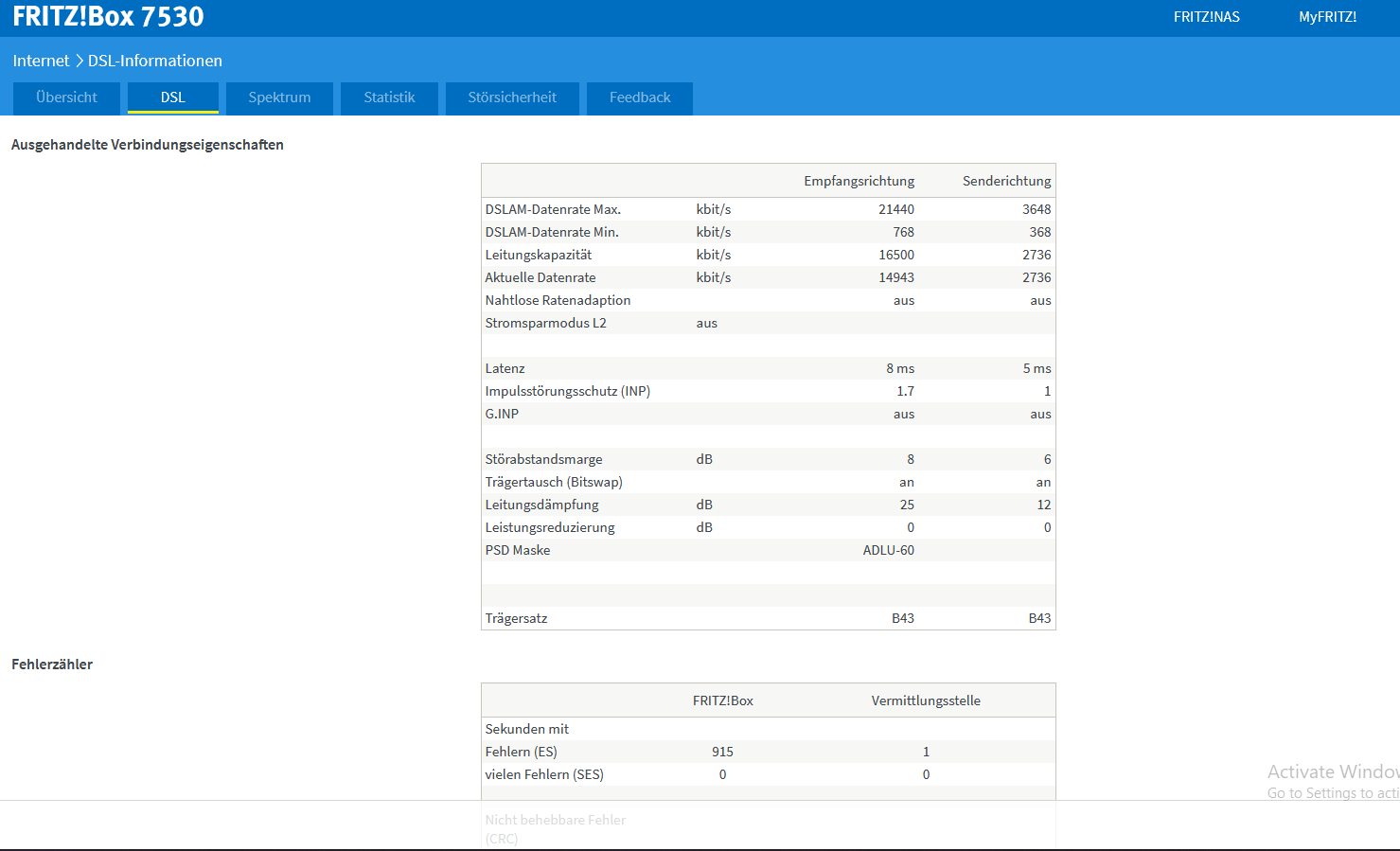Image resolution: width=1400 pixels, height=851 pixels.
Task: Click the Vermittlungsstelle column header
Action: click(925, 700)
